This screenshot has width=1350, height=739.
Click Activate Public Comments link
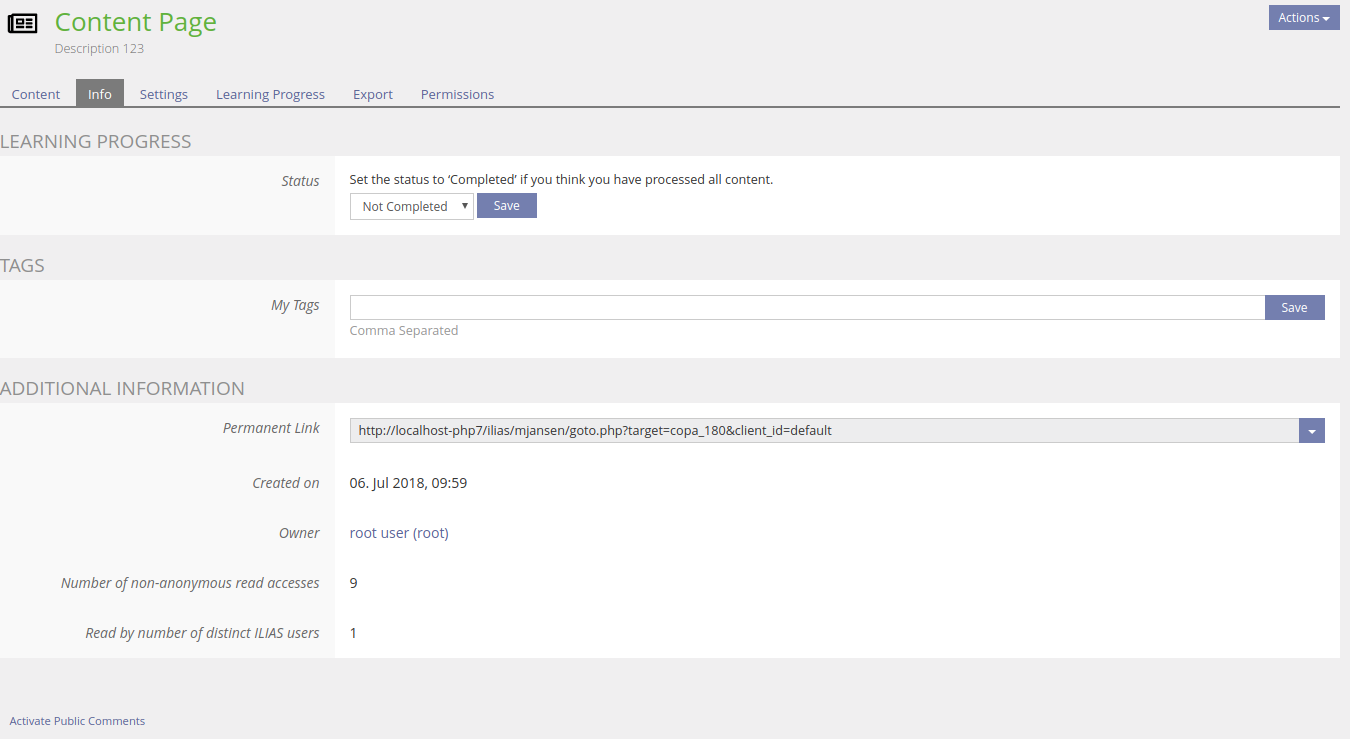tap(77, 721)
